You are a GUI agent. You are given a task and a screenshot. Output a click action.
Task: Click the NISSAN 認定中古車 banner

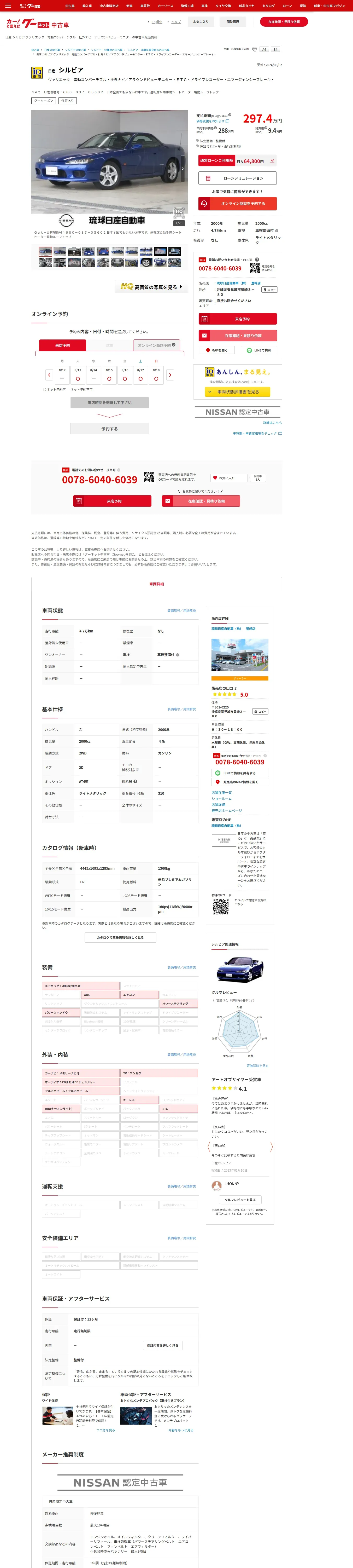click(x=237, y=412)
